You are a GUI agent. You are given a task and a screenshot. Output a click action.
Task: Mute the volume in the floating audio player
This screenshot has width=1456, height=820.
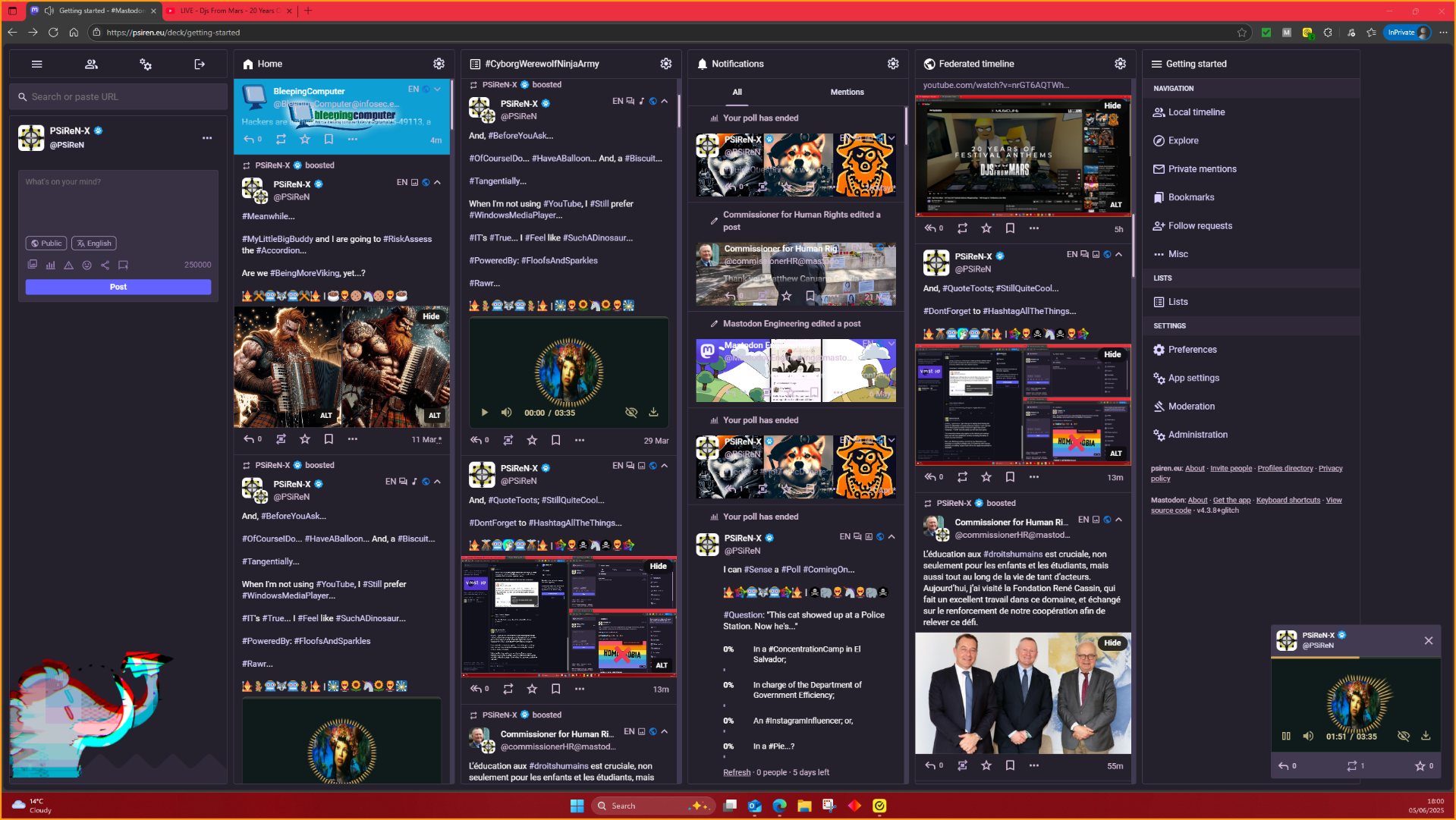pyautogui.click(x=1308, y=736)
